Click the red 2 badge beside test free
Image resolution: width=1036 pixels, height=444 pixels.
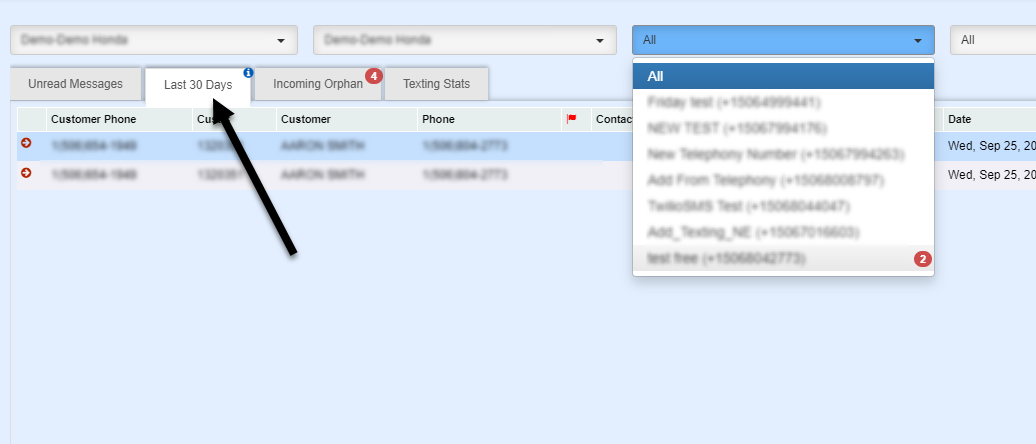pyautogui.click(x=922, y=259)
